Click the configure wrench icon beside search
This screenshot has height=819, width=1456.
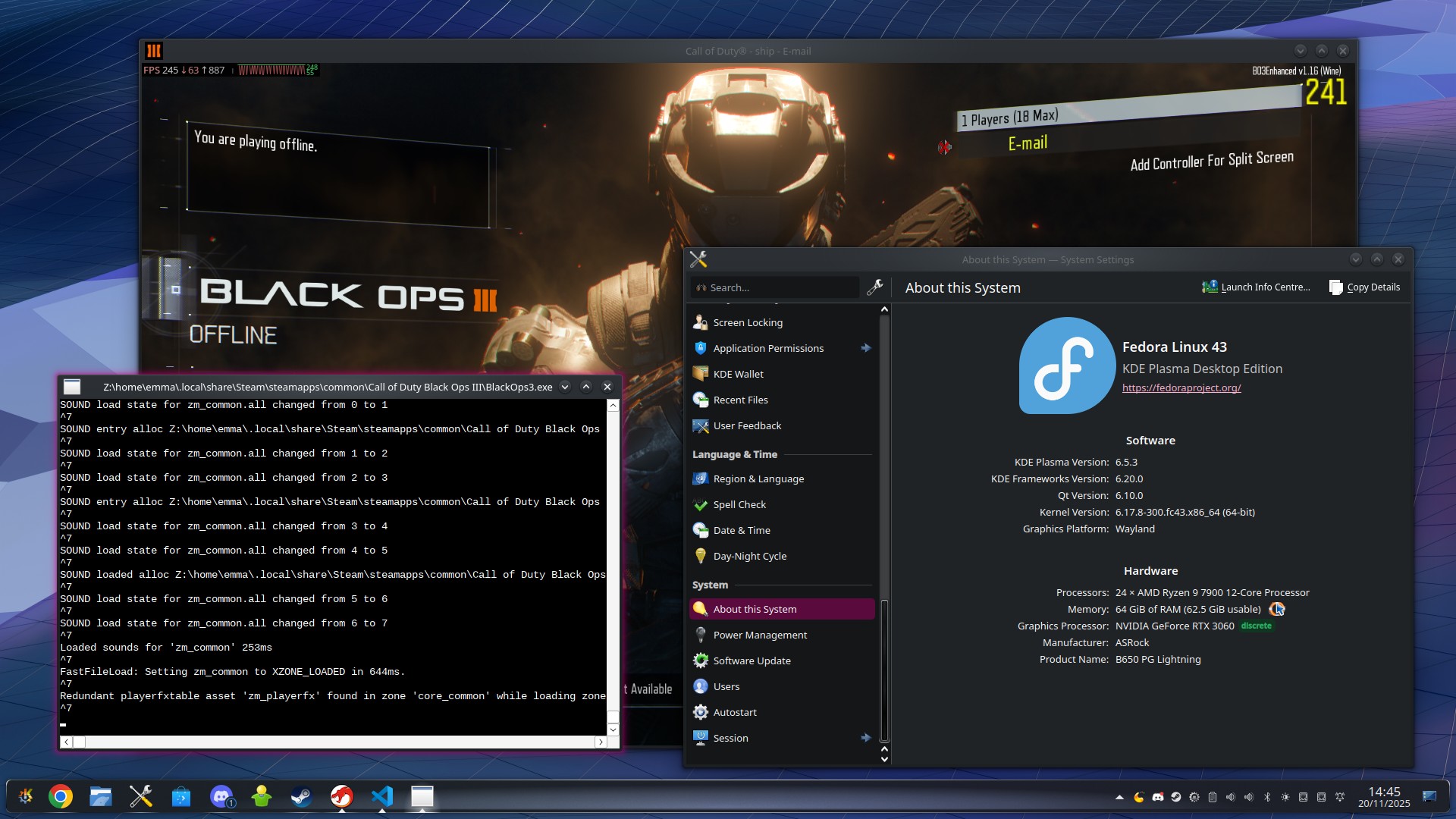[x=874, y=287]
